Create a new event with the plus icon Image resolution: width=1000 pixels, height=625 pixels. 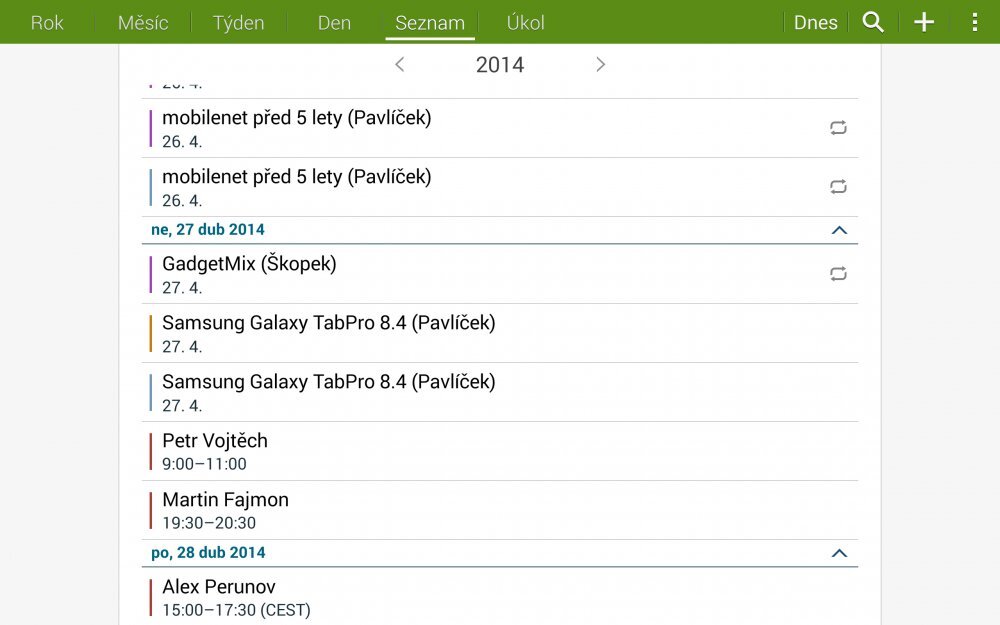point(923,21)
